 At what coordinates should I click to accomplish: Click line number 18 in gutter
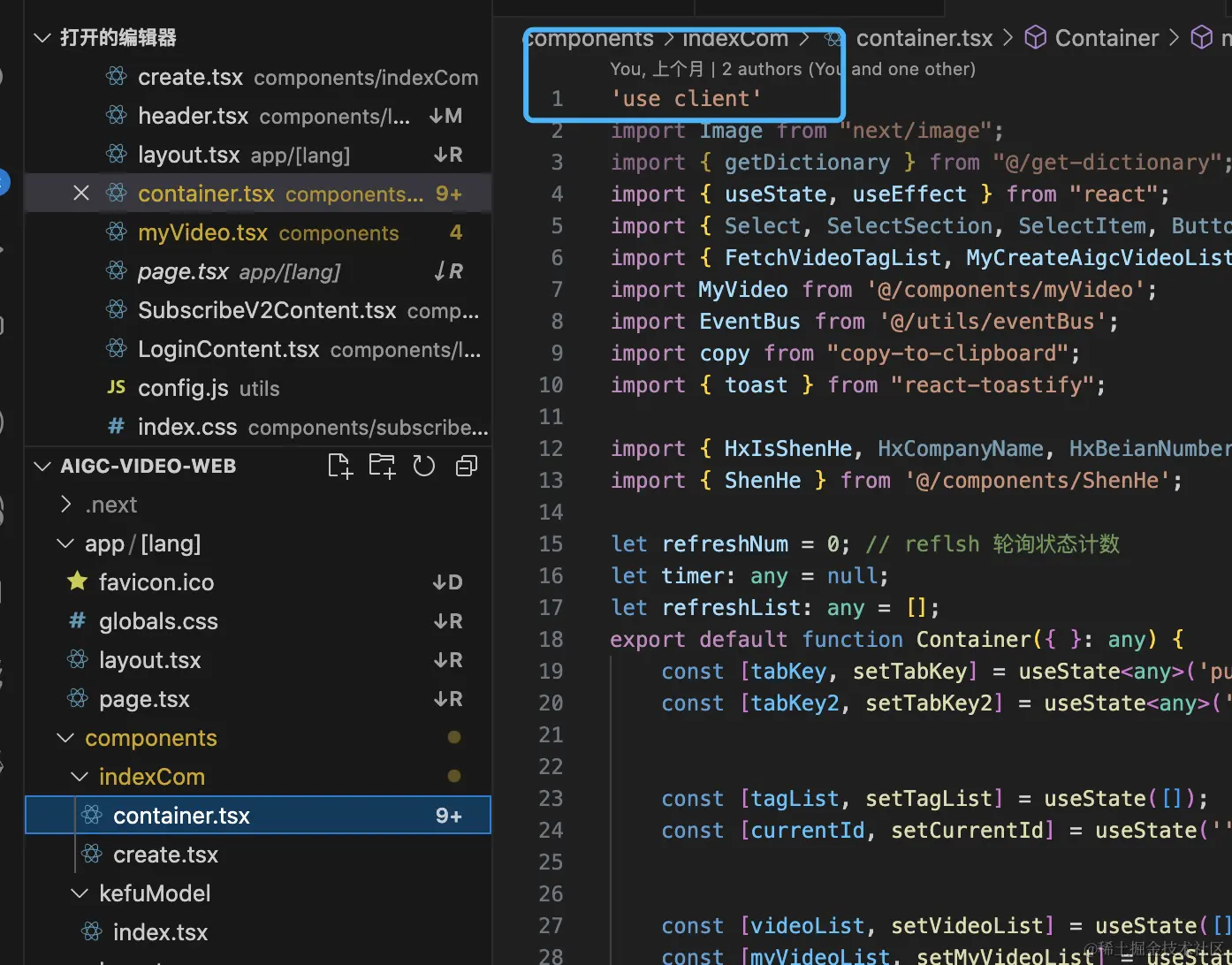pyautogui.click(x=551, y=639)
